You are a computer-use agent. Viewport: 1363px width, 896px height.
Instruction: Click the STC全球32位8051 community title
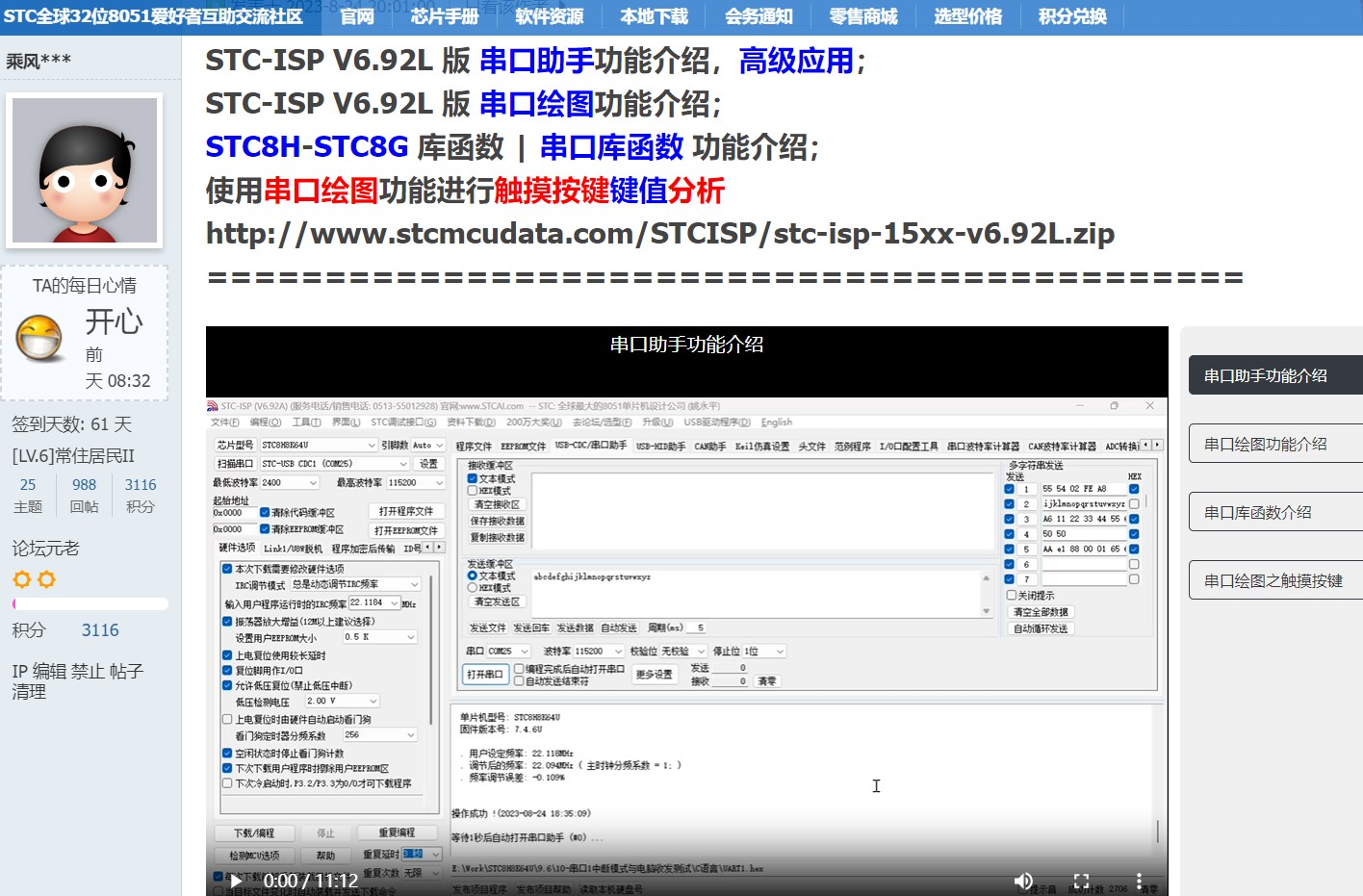coord(153,16)
